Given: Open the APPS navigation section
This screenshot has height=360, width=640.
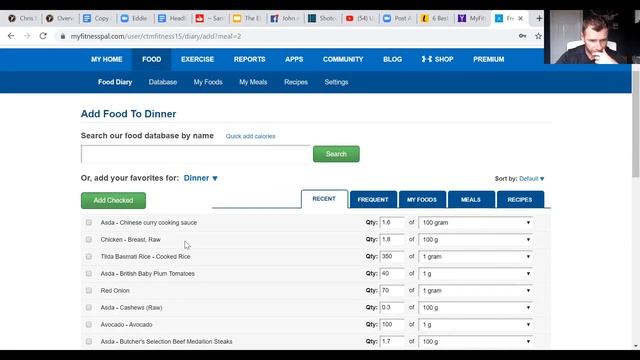Looking at the screenshot, I should click(294, 59).
